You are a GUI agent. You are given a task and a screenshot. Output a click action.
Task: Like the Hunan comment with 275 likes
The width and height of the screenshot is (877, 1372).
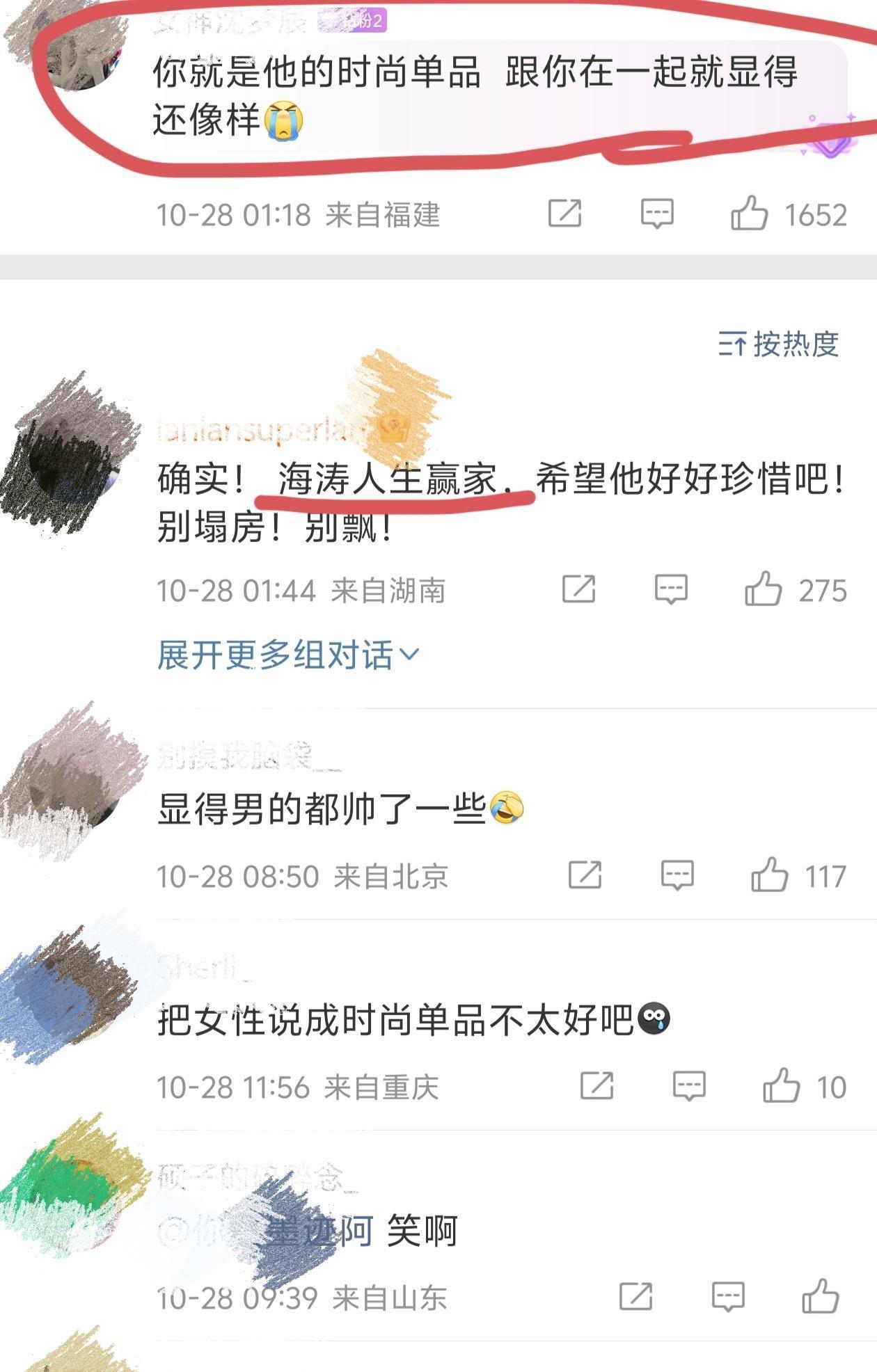point(764,589)
